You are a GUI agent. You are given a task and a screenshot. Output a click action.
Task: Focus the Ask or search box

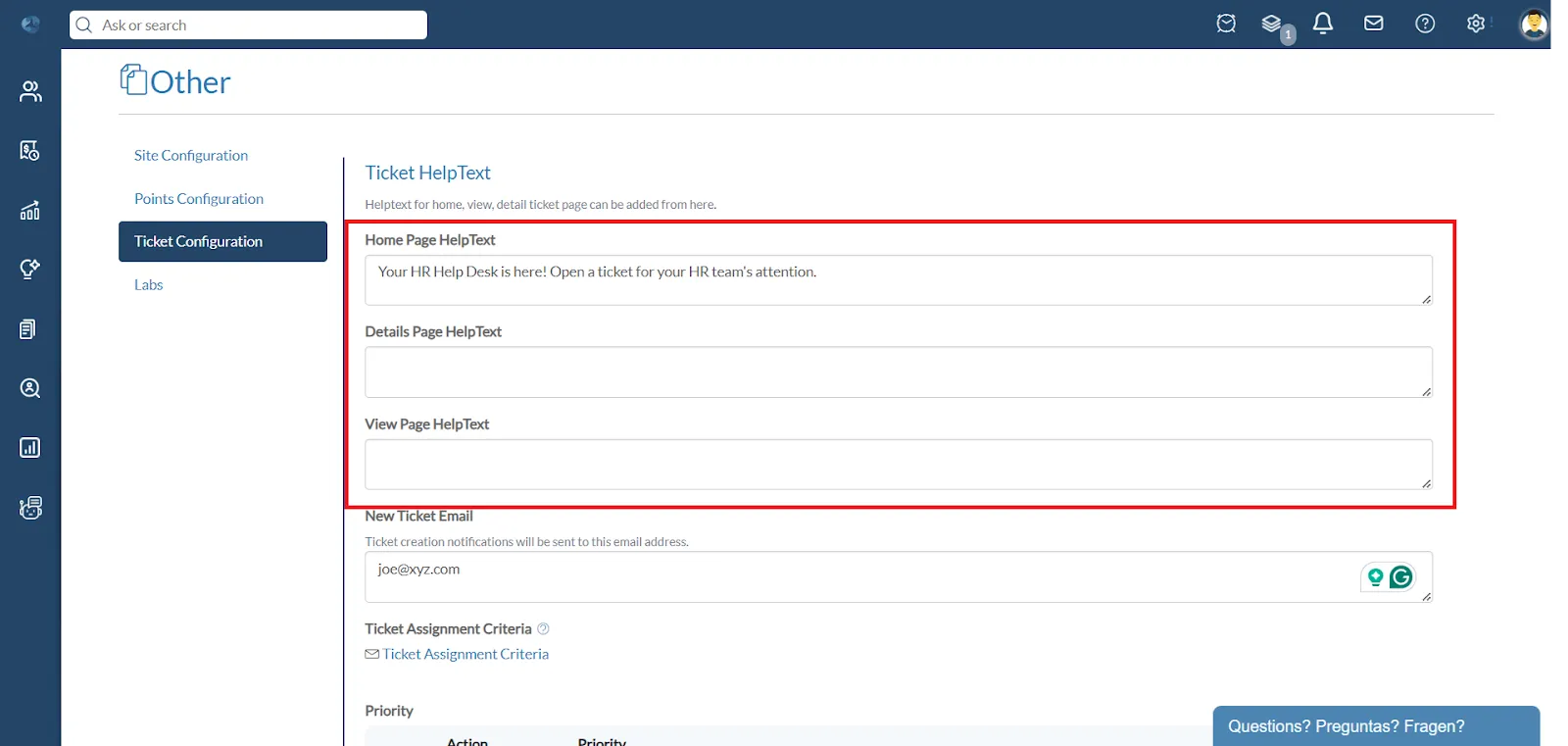pyautogui.click(x=248, y=25)
